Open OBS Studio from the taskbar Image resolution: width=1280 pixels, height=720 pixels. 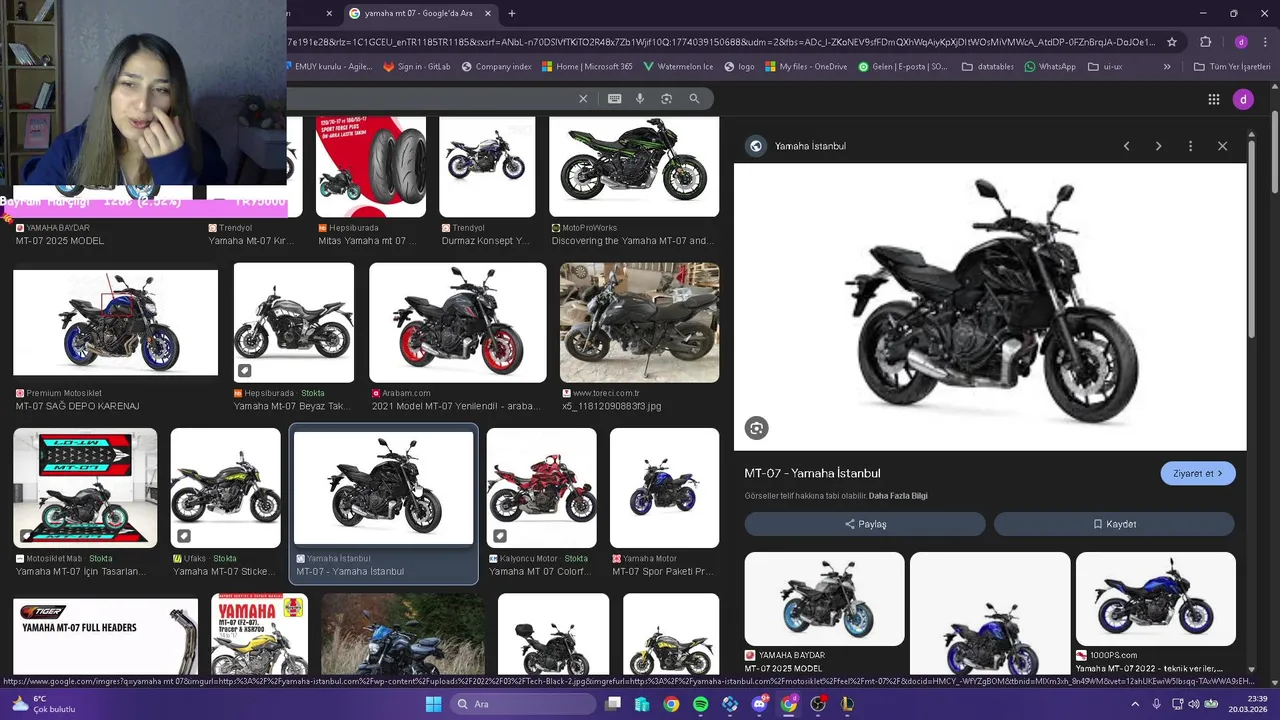(818, 704)
